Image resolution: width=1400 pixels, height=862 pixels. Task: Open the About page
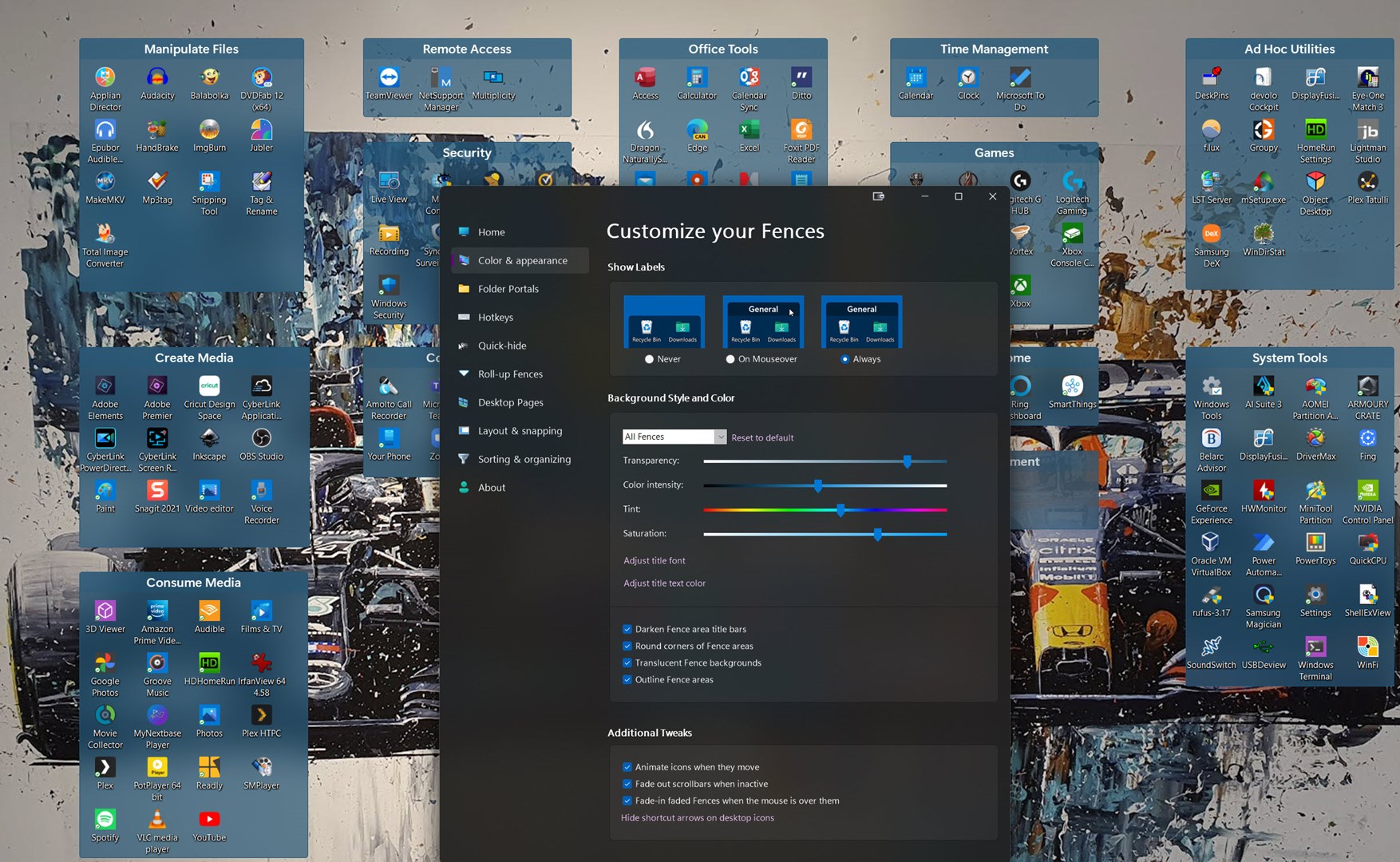(520, 487)
